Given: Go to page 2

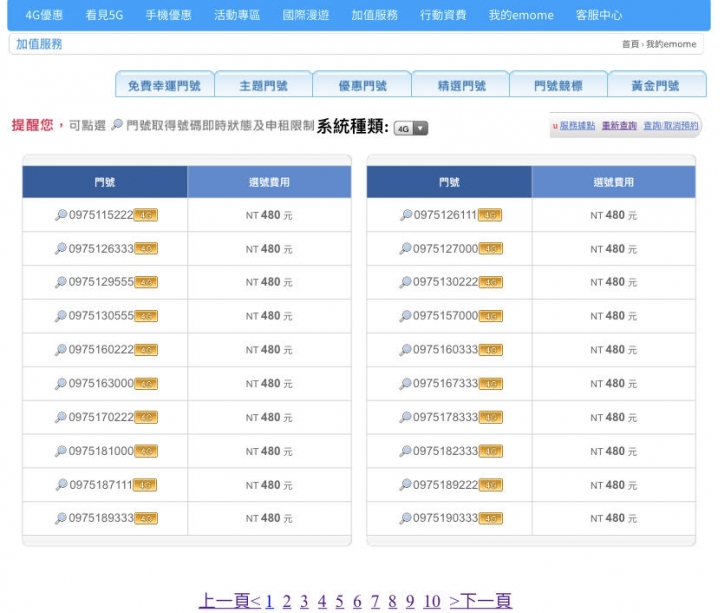Looking at the screenshot, I should (287, 602).
